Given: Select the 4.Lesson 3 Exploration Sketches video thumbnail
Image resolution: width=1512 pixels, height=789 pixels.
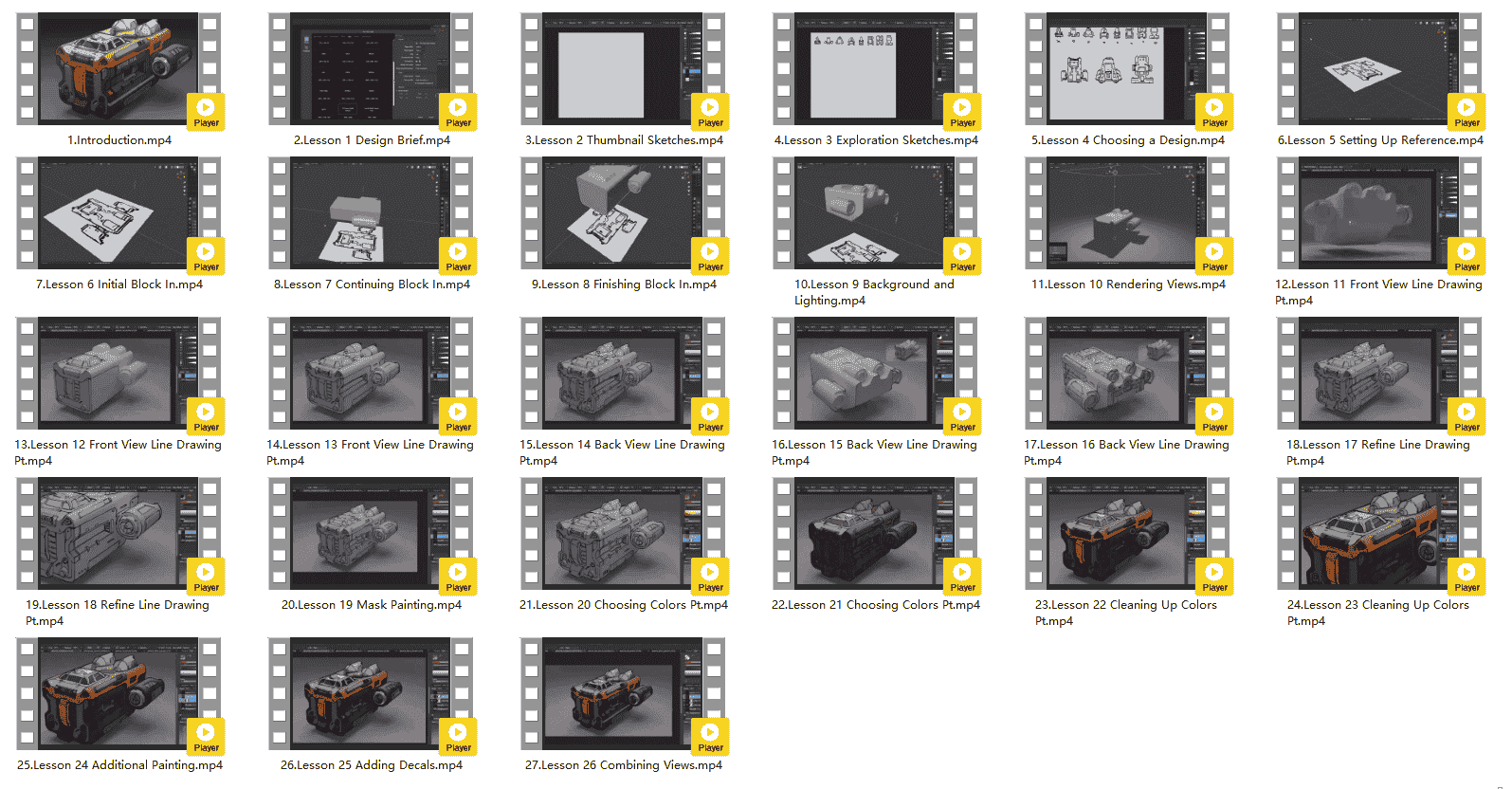Looking at the screenshot, I should [x=875, y=69].
